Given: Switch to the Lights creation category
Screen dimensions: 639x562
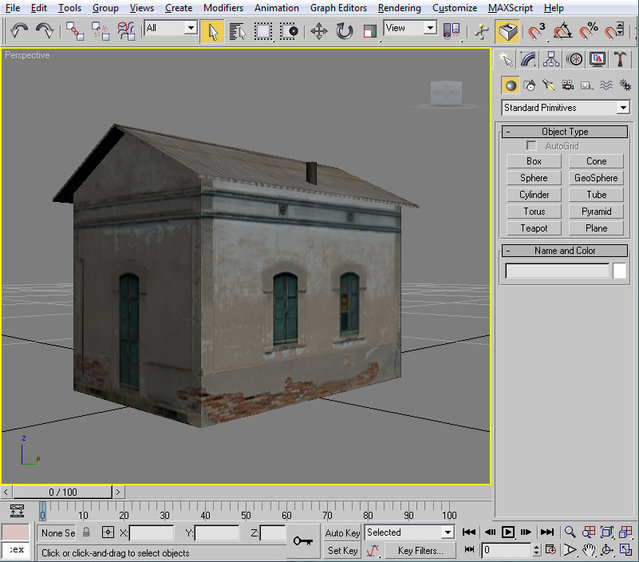Looking at the screenshot, I should pyautogui.click(x=549, y=85).
